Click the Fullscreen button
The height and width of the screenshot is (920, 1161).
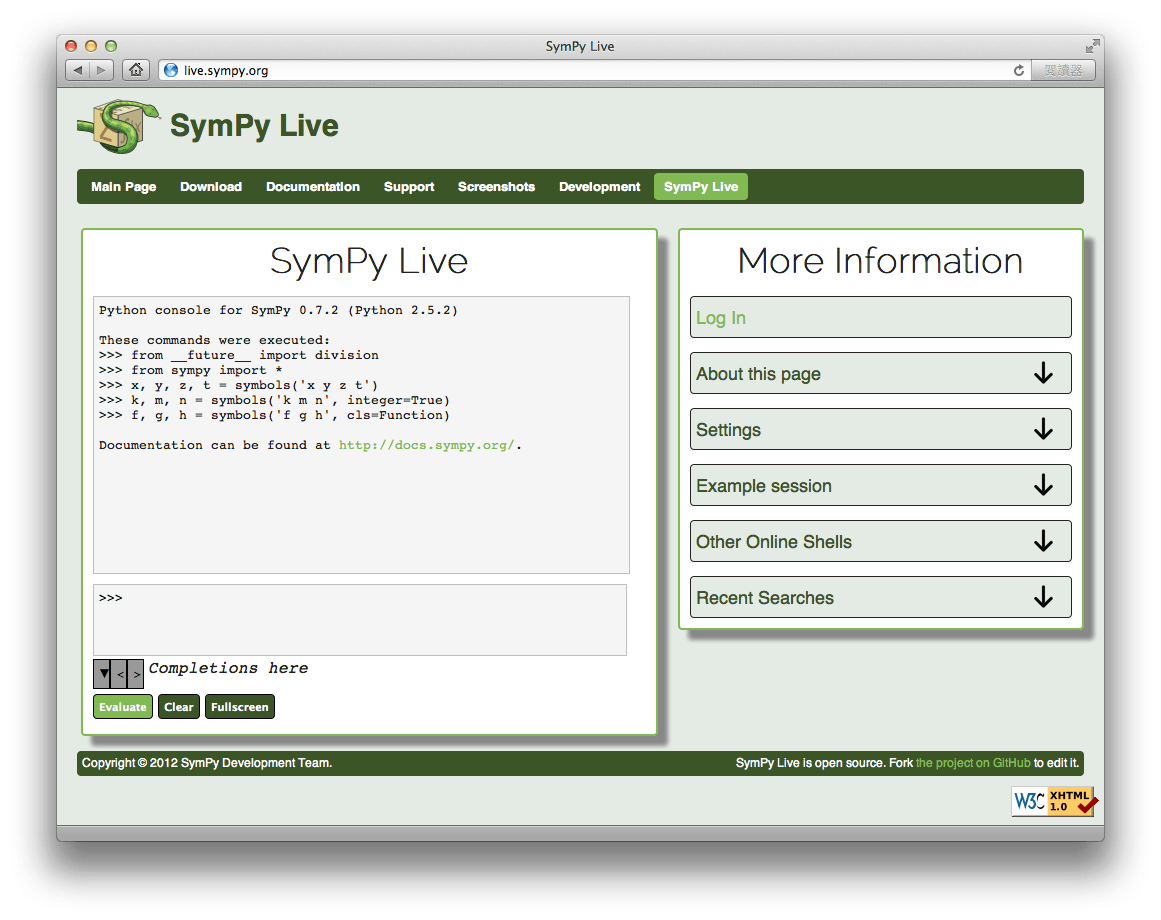tap(239, 706)
